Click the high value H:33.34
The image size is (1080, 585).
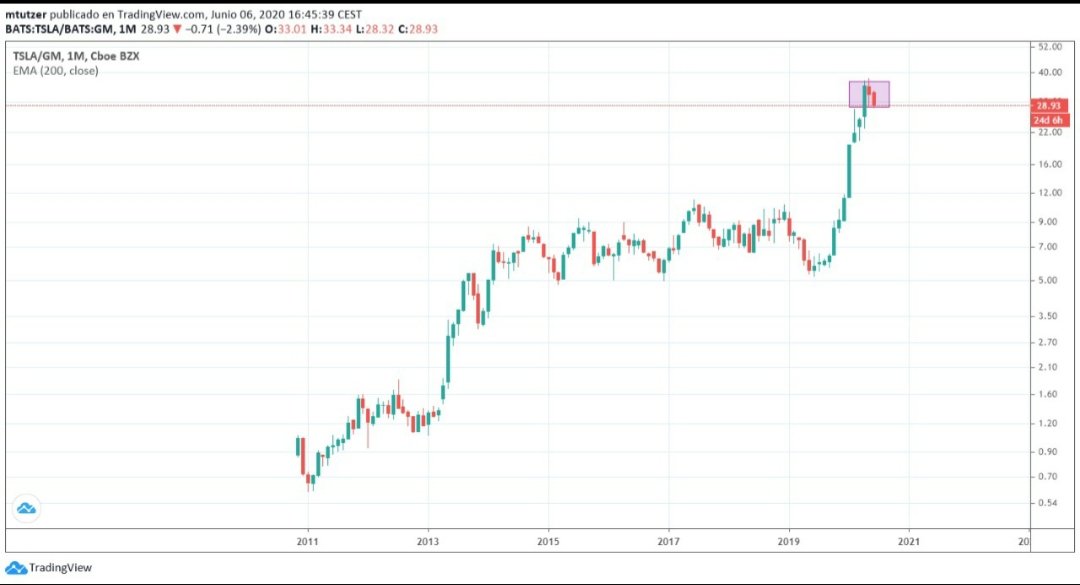331,29
